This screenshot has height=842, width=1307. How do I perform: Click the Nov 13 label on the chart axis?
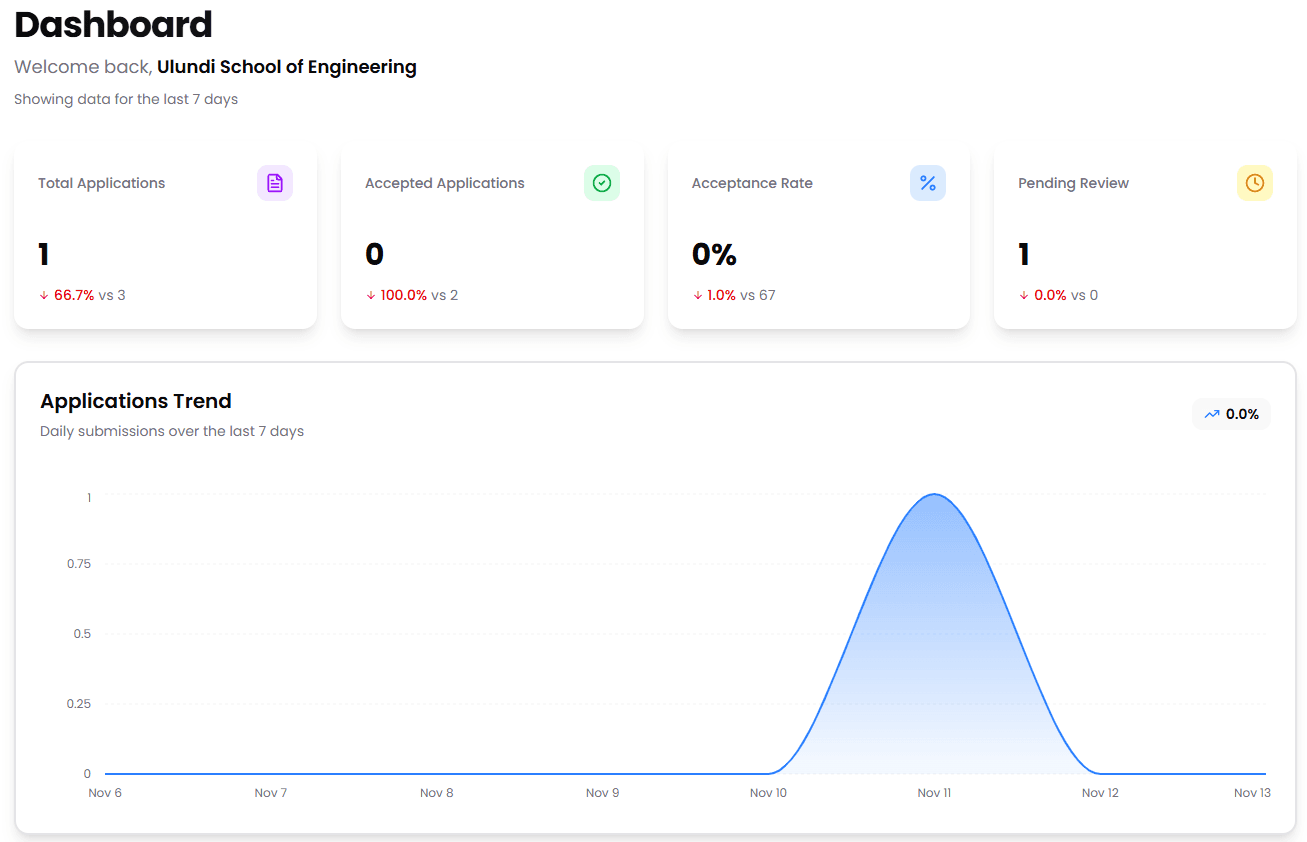1252,792
